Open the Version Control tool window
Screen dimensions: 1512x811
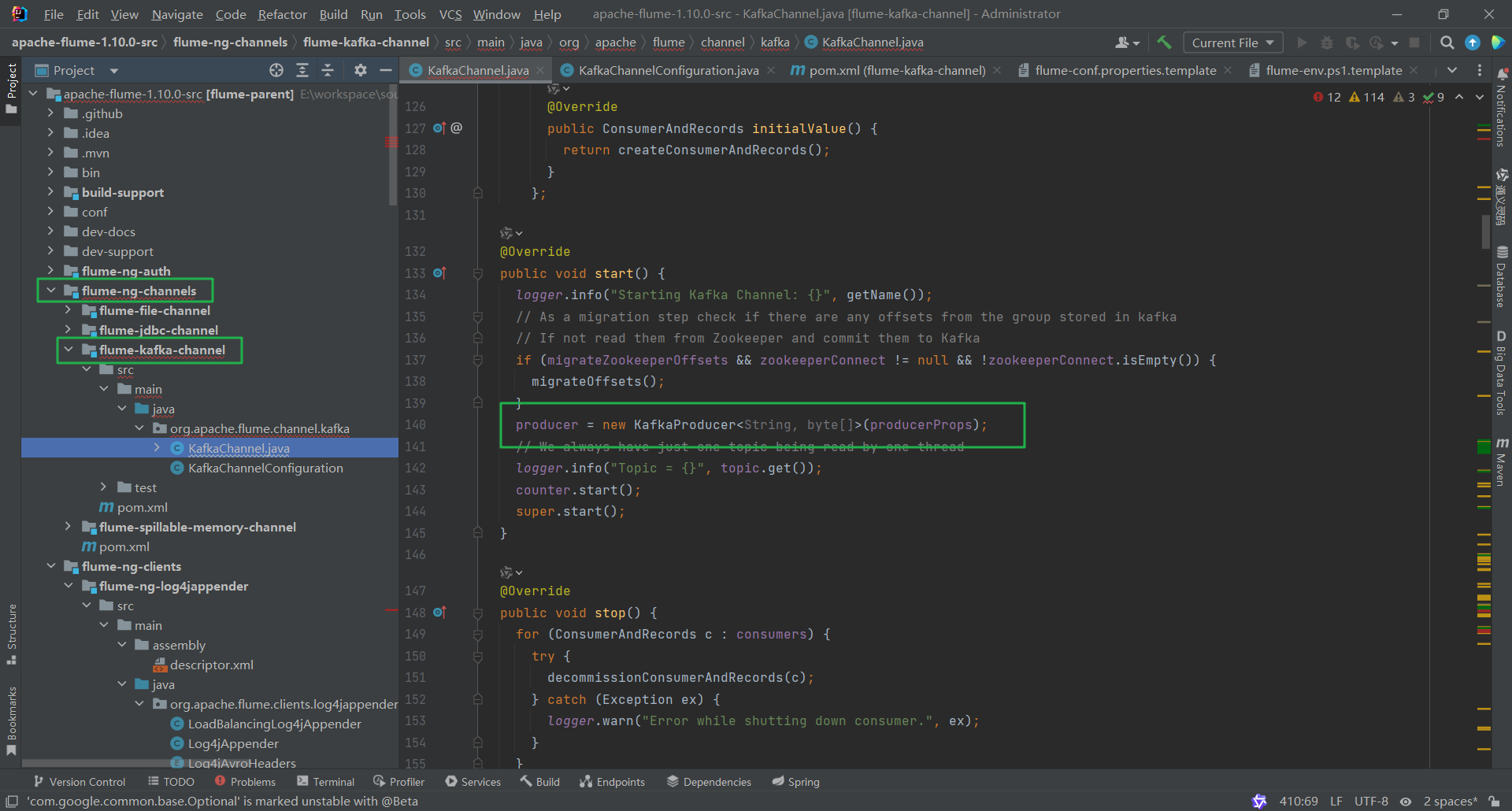pos(80,781)
